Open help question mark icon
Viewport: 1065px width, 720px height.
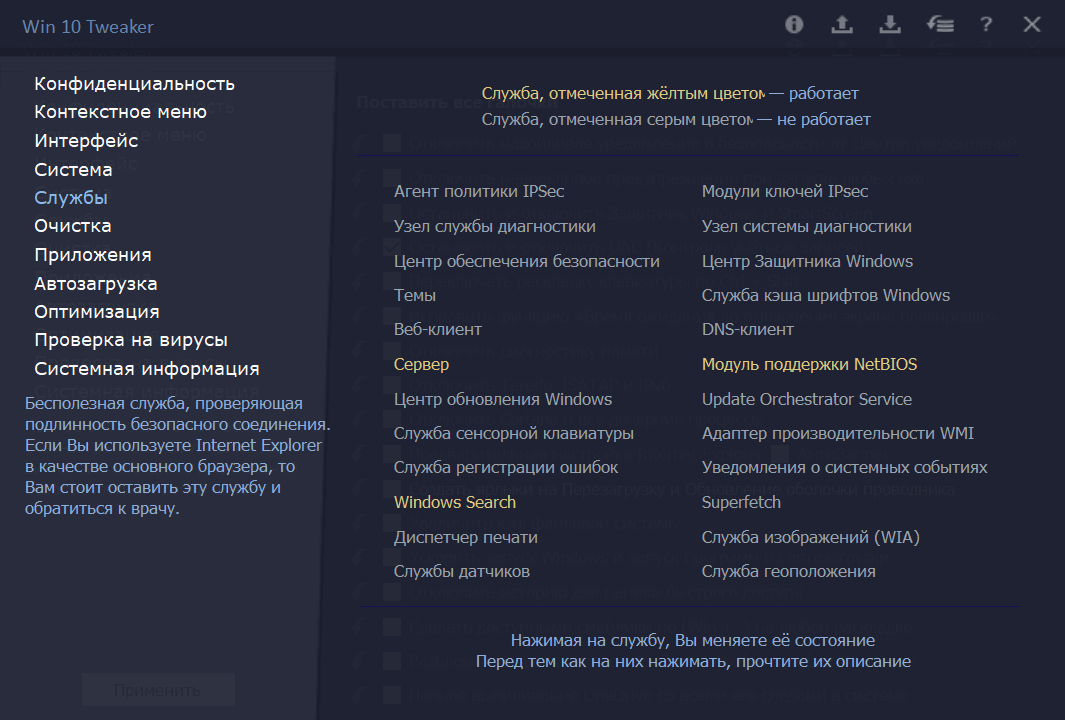tap(986, 25)
